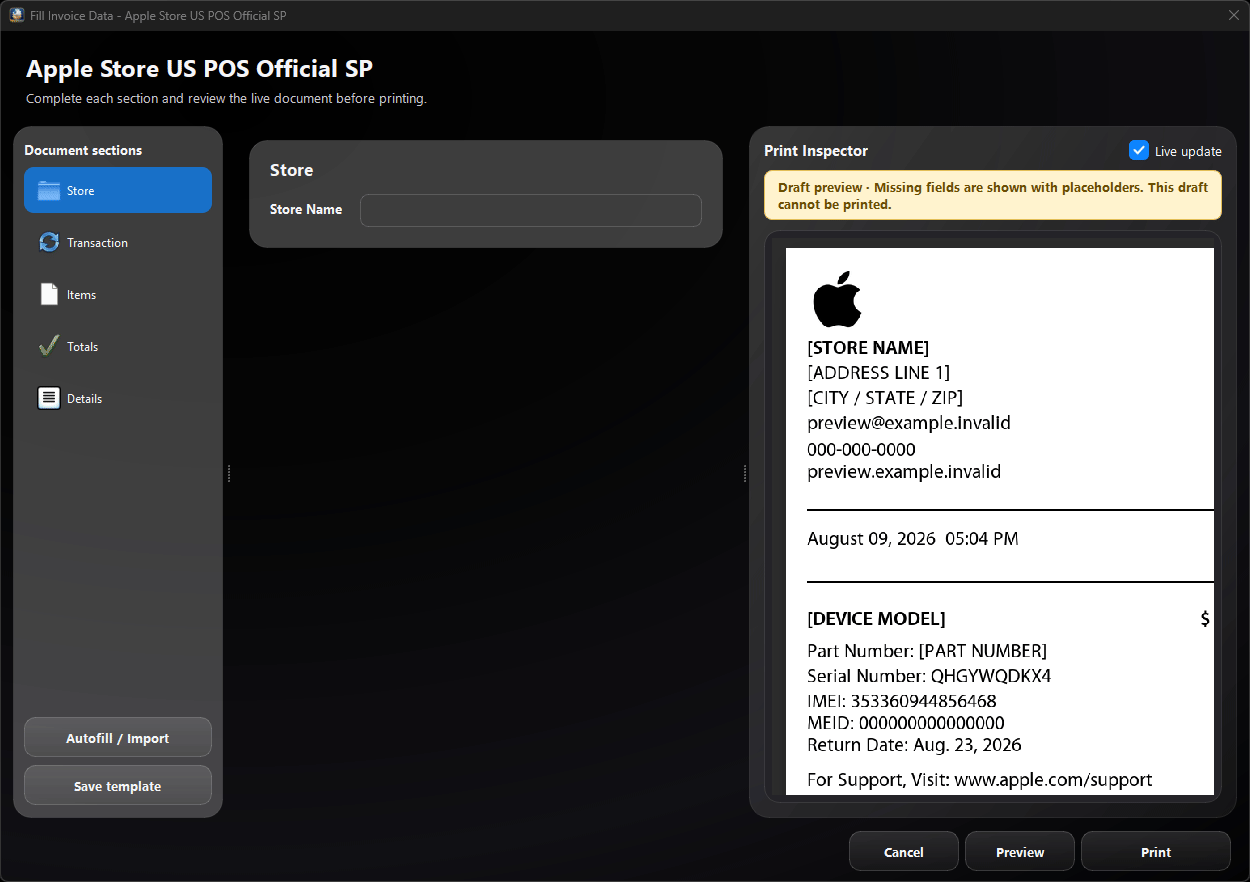Click the Part Number line in preview
The height and width of the screenshot is (882, 1250).
[x=927, y=651]
